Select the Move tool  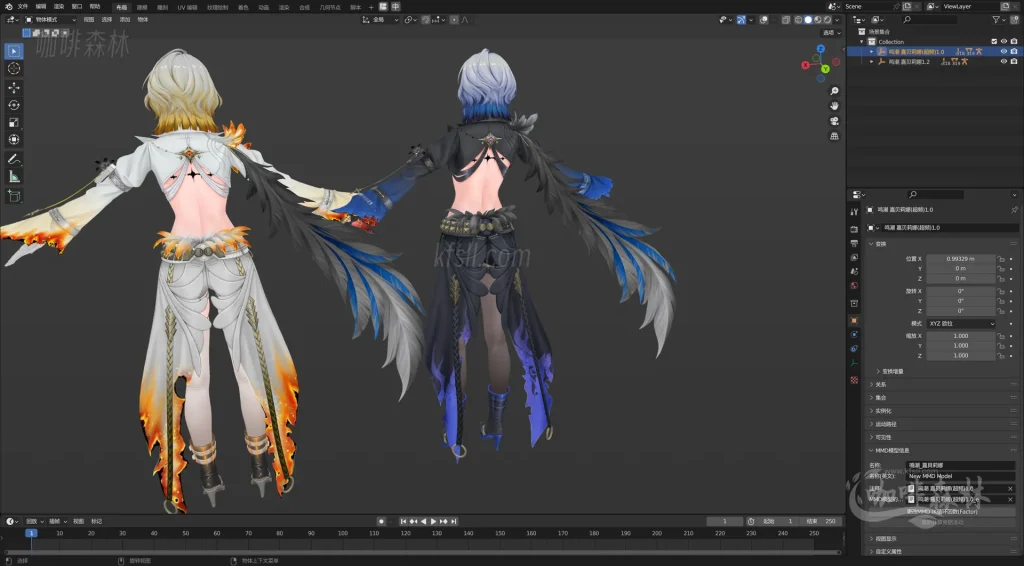(x=14, y=87)
